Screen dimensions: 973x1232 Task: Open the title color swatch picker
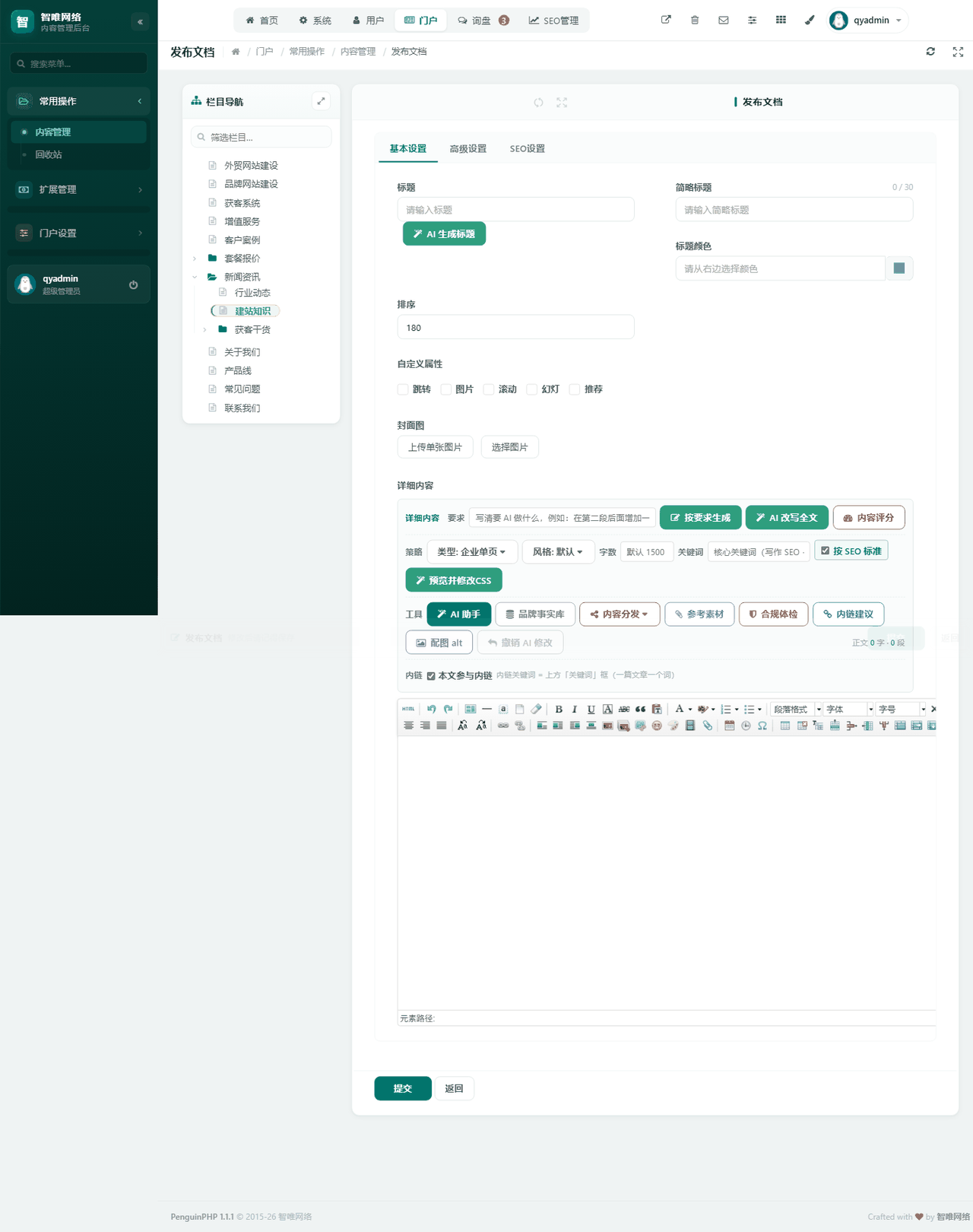[x=899, y=268]
